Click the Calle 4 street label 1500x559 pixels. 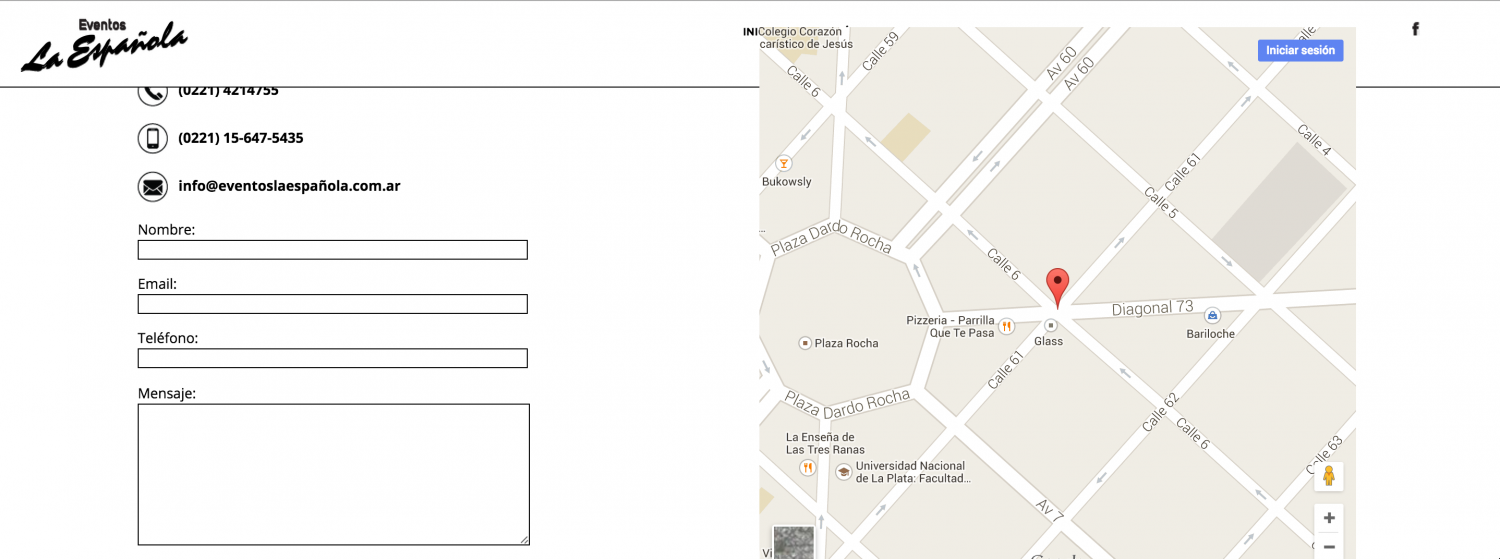pos(1314,140)
